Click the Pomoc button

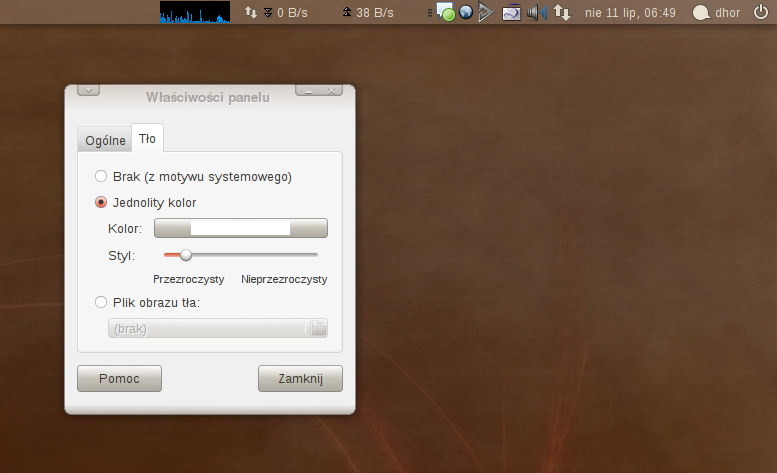point(119,378)
